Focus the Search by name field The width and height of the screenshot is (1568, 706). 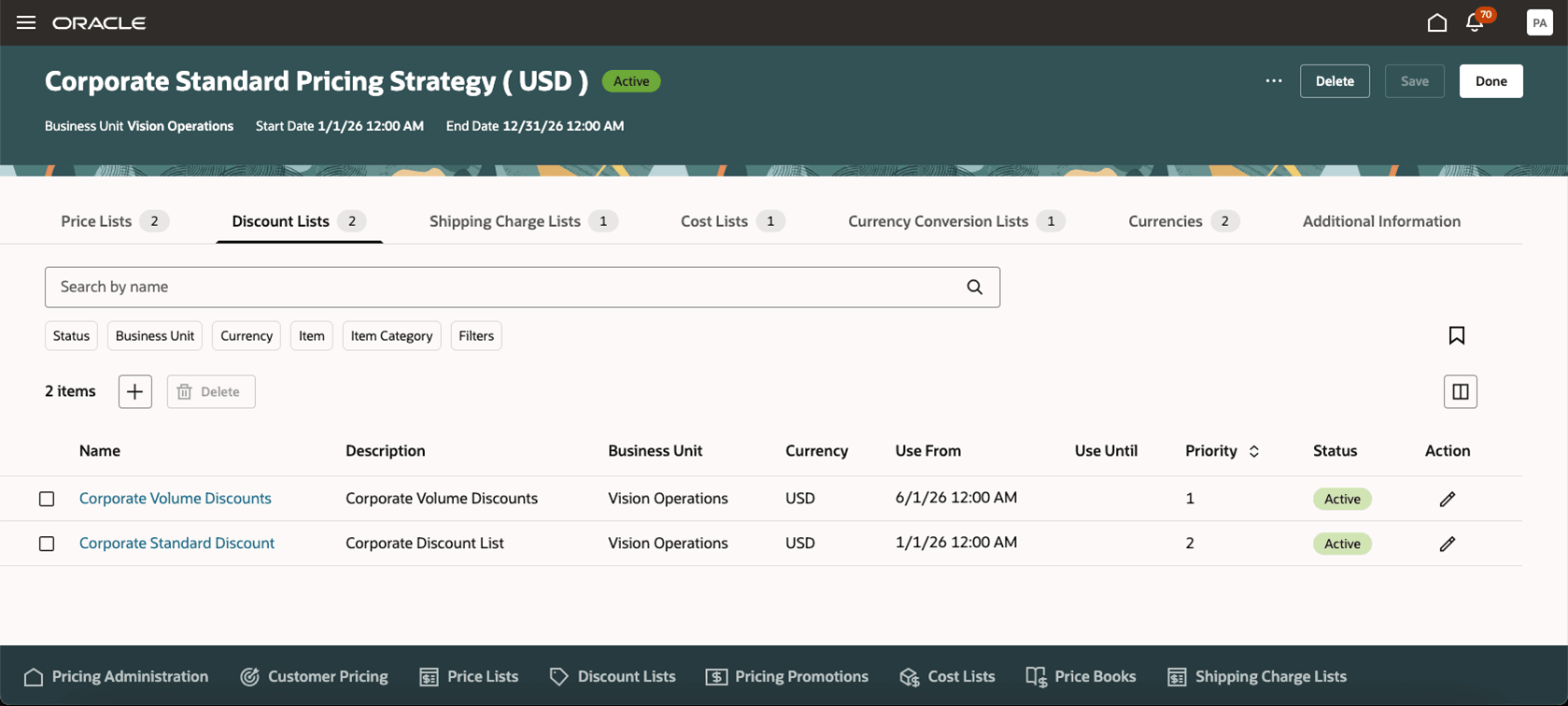tap(522, 288)
